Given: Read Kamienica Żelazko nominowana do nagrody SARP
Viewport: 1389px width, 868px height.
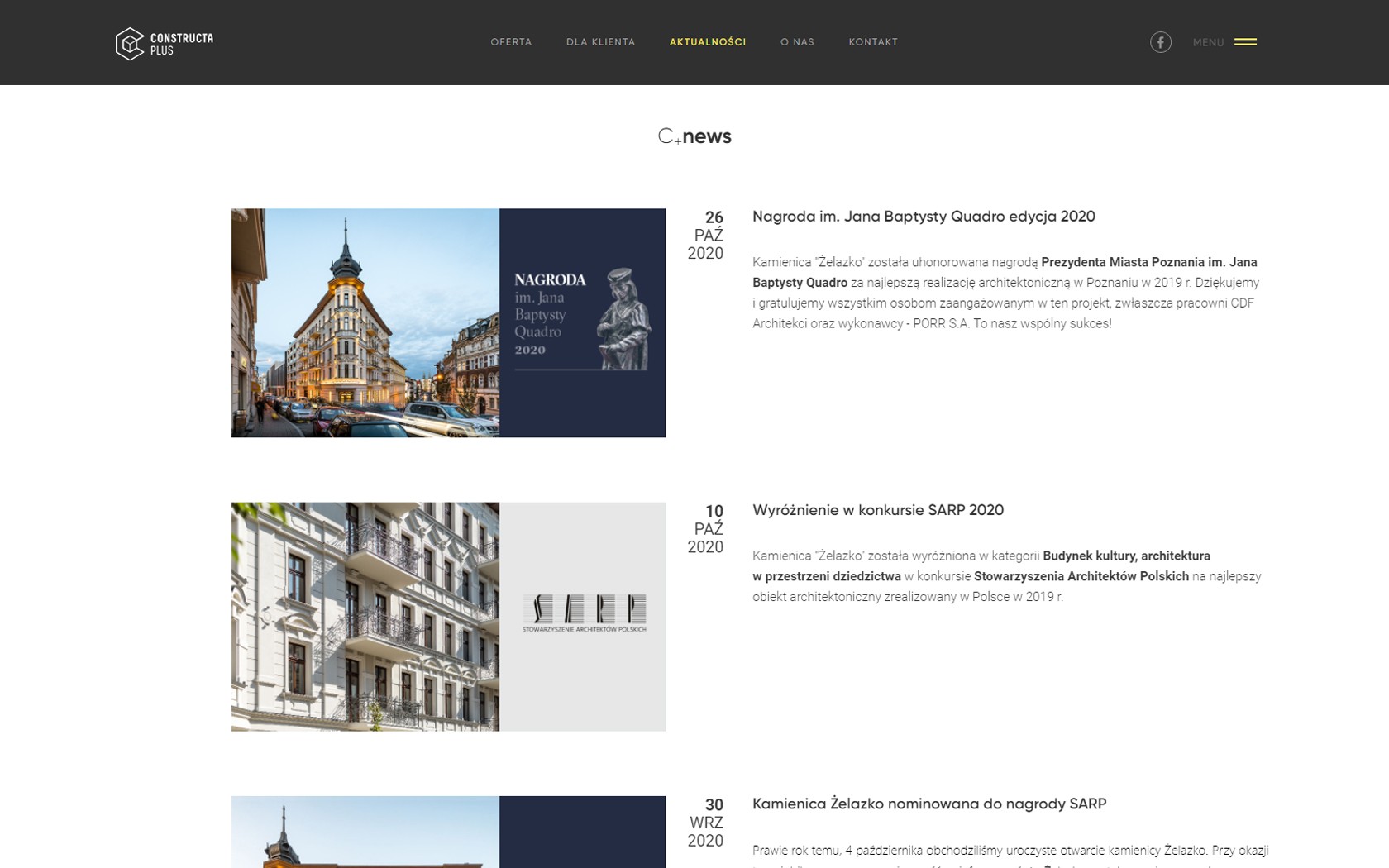Looking at the screenshot, I should pos(928,804).
